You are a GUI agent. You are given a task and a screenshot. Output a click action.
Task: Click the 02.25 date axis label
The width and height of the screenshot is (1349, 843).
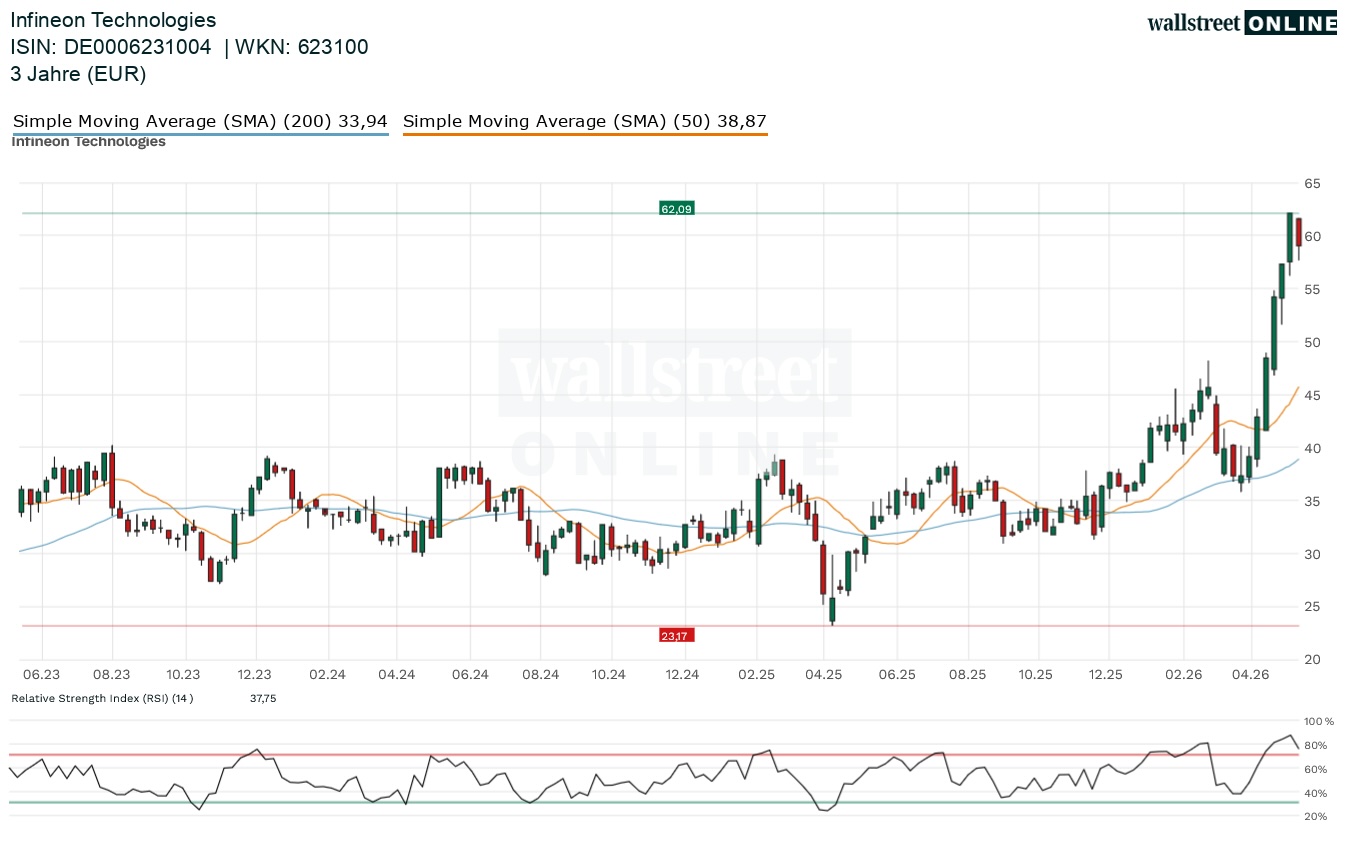756,675
